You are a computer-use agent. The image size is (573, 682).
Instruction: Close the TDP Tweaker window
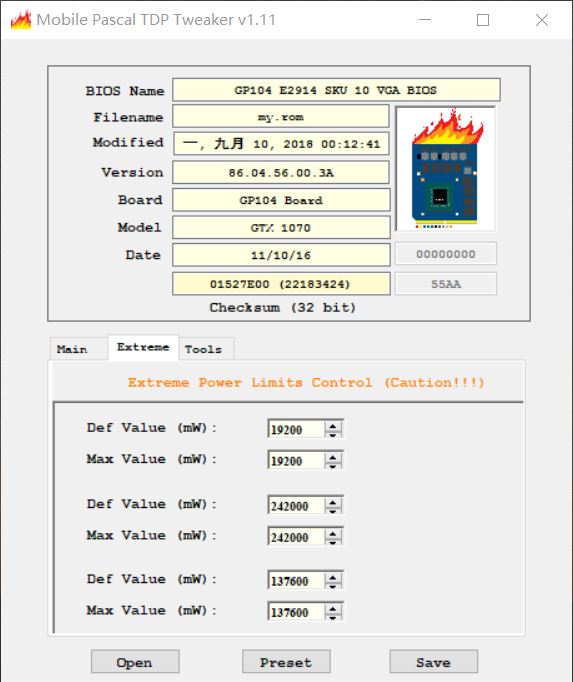click(542, 20)
